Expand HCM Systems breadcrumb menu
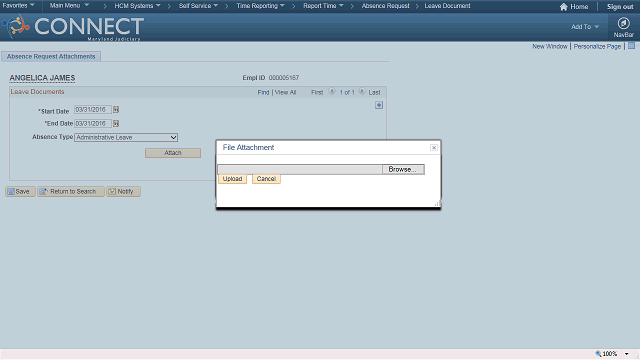Image resolution: width=640 pixels, height=360 pixels. tap(138, 6)
